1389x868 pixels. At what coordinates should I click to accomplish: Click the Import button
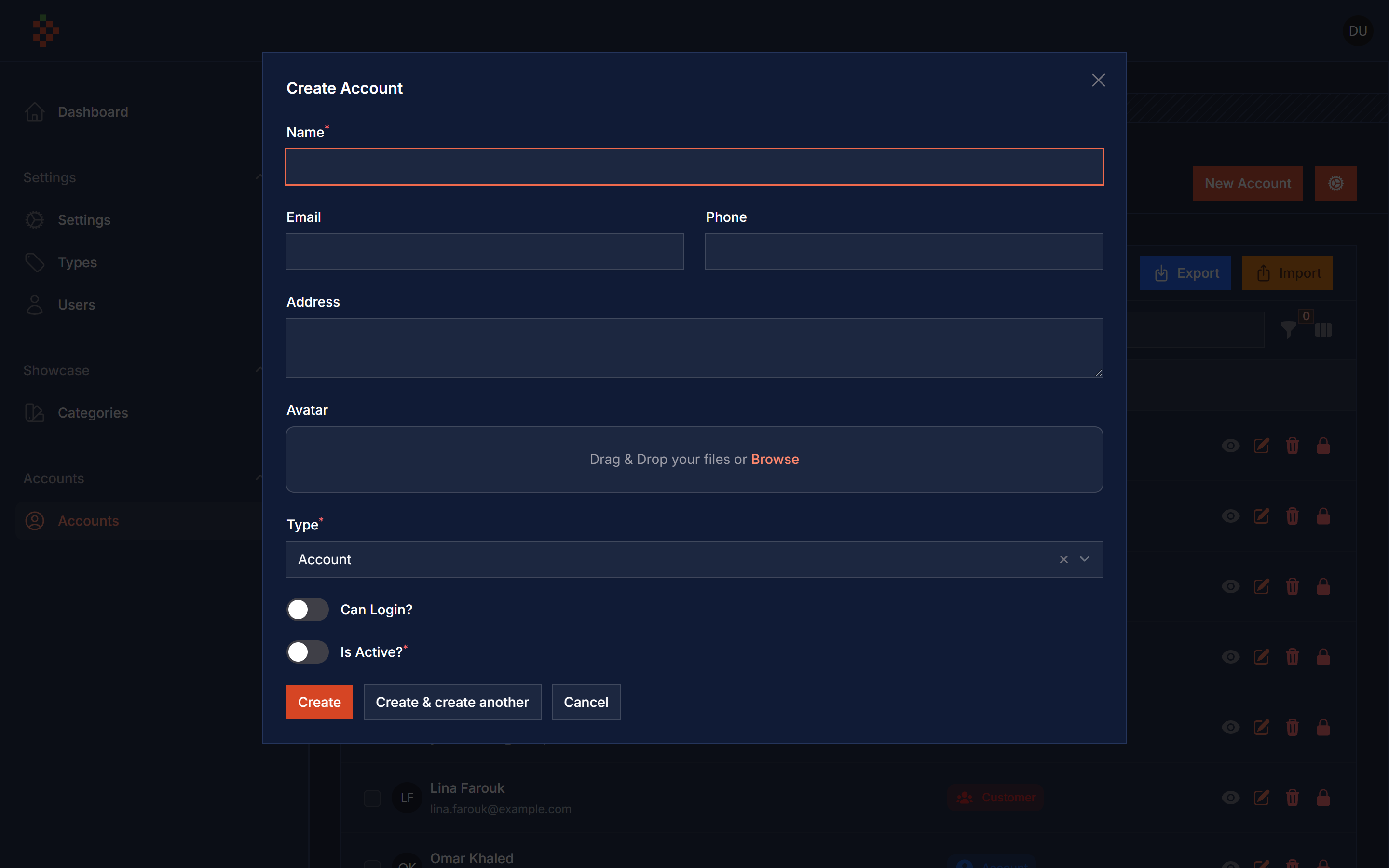(1287, 272)
